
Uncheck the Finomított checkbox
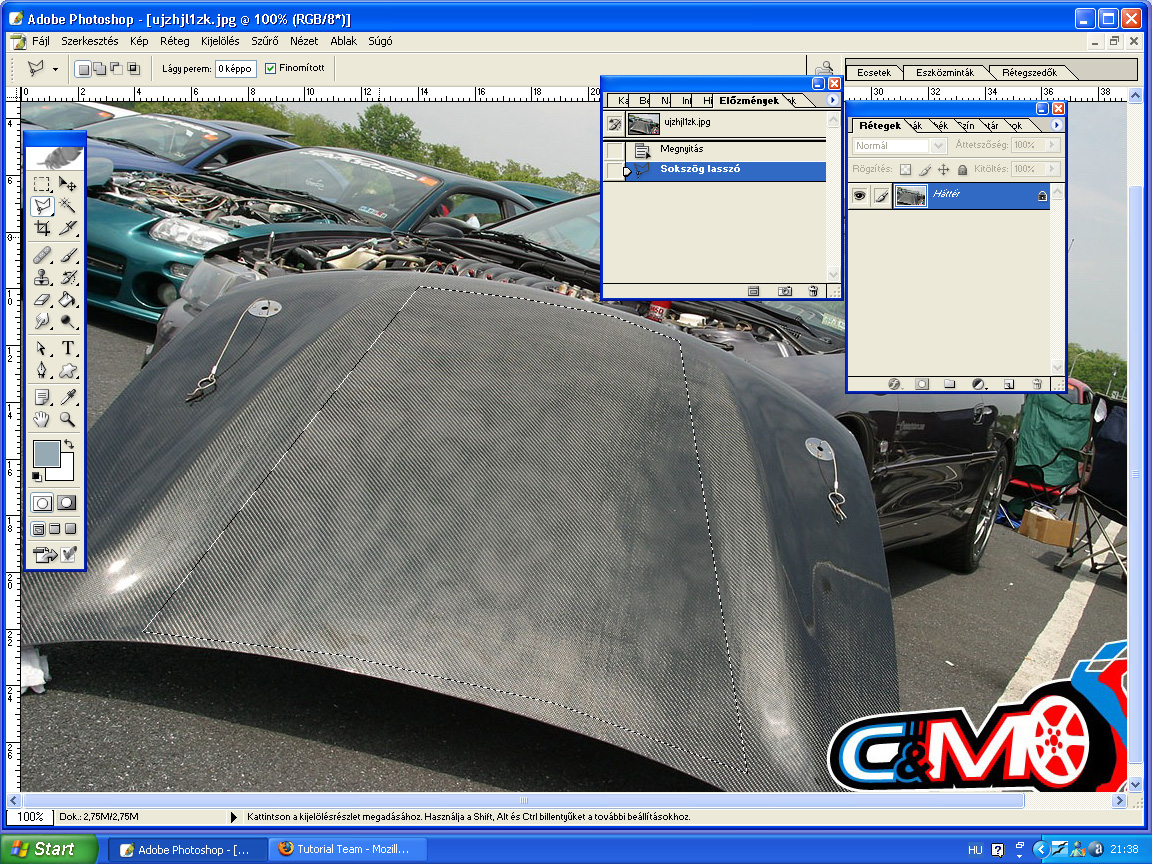click(270, 69)
